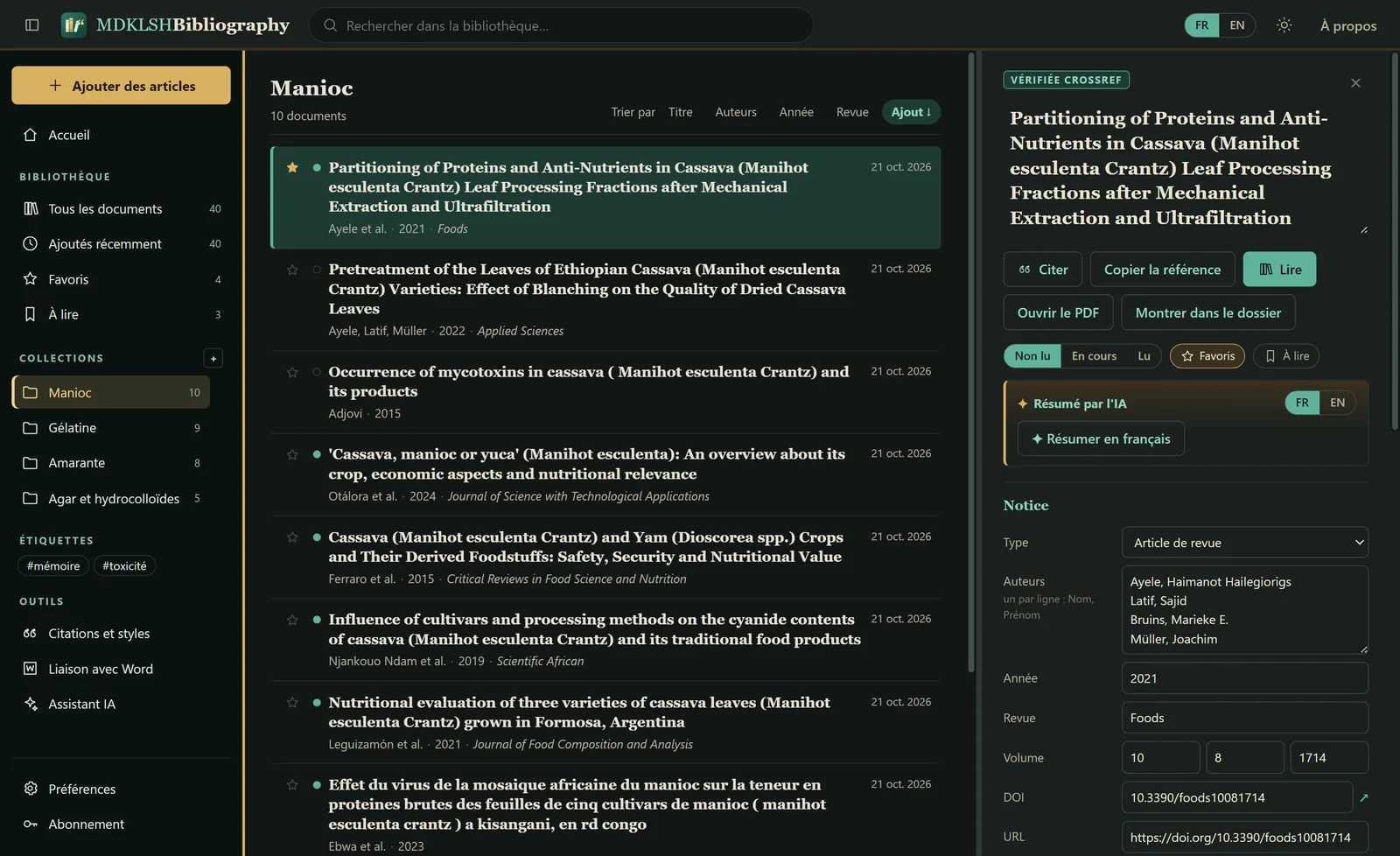The image size is (1400, 856).
Task: Close the article detail panel
Action: 1355,83
